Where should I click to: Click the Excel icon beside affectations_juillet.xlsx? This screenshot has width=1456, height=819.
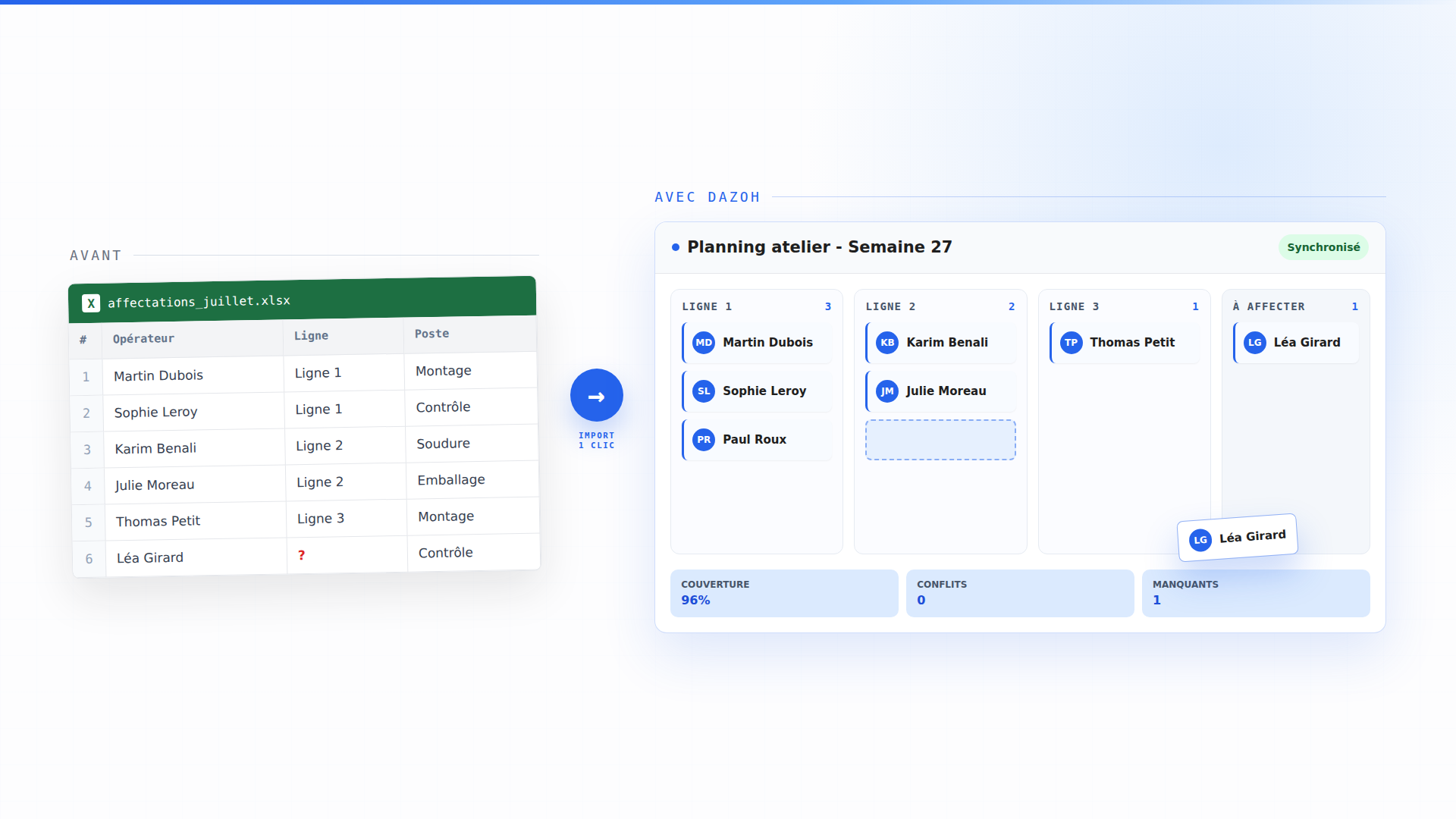tap(91, 303)
